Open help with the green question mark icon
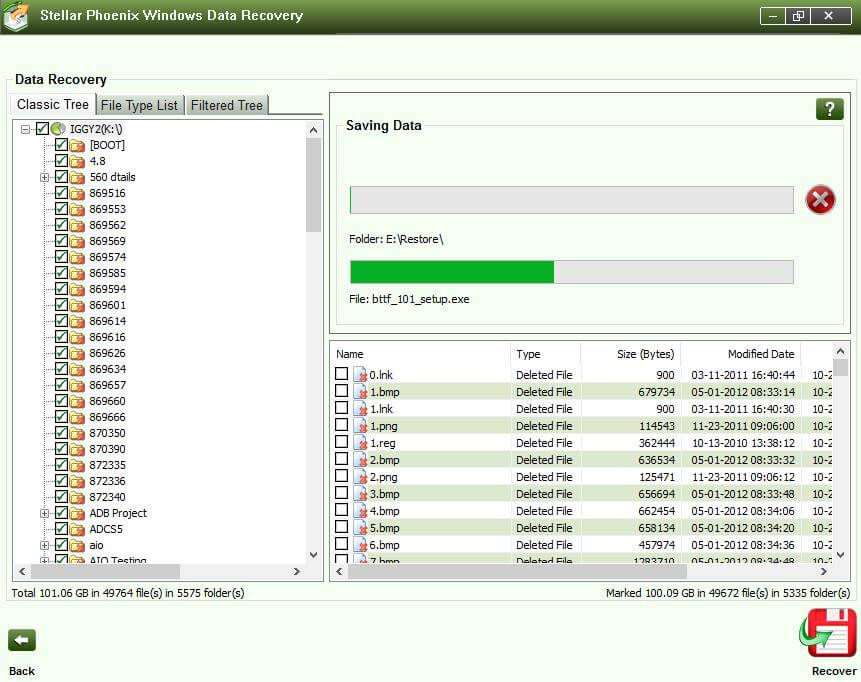 tap(829, 109)
